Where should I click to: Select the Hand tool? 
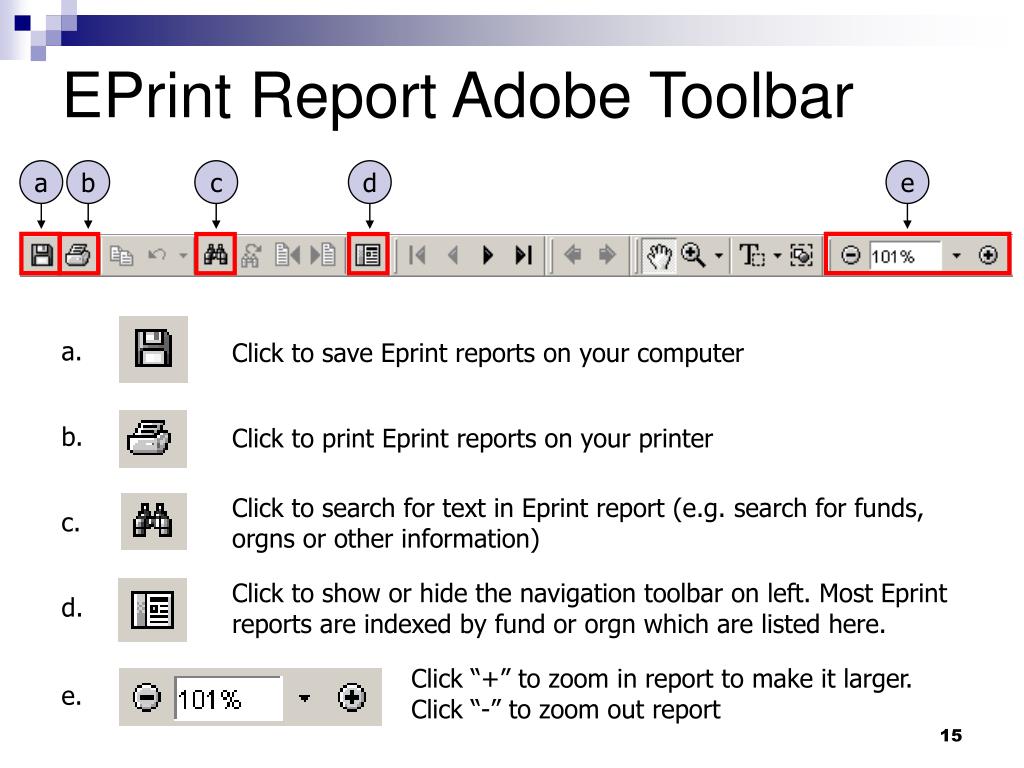[x=659, y=255]
